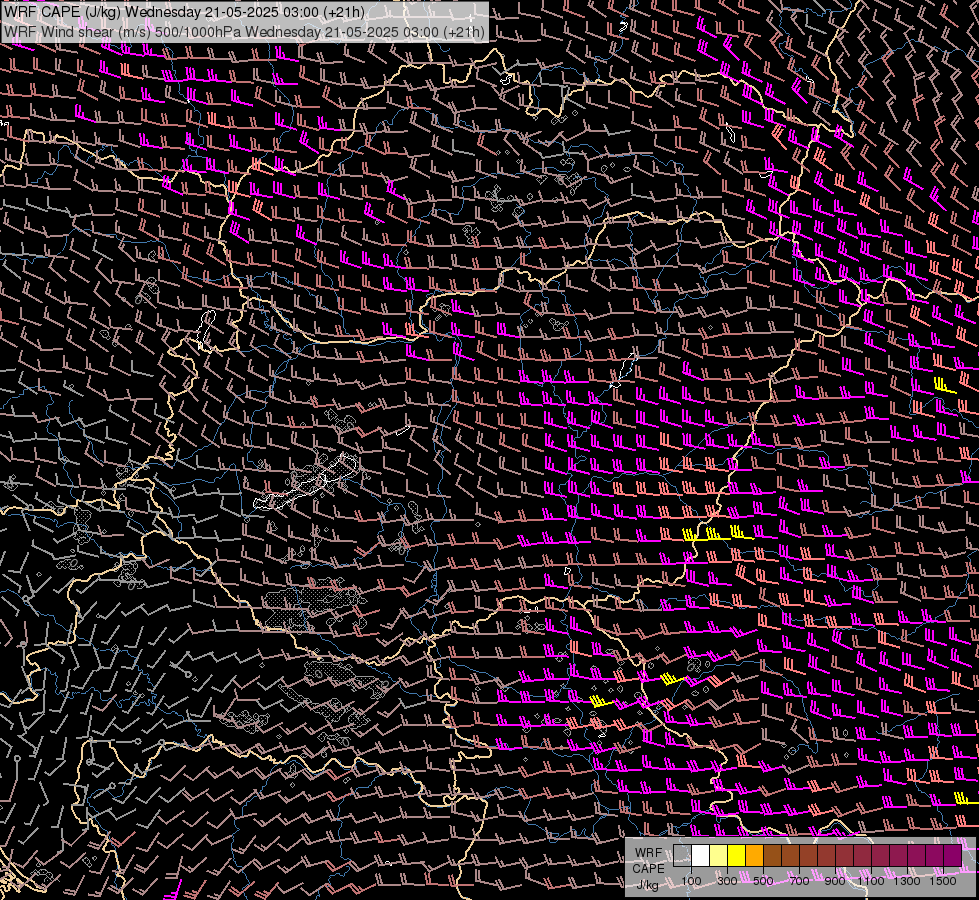Screen dimensions: 979x900
Task: Click the legend label 1100
Action: tap(870, 881)
